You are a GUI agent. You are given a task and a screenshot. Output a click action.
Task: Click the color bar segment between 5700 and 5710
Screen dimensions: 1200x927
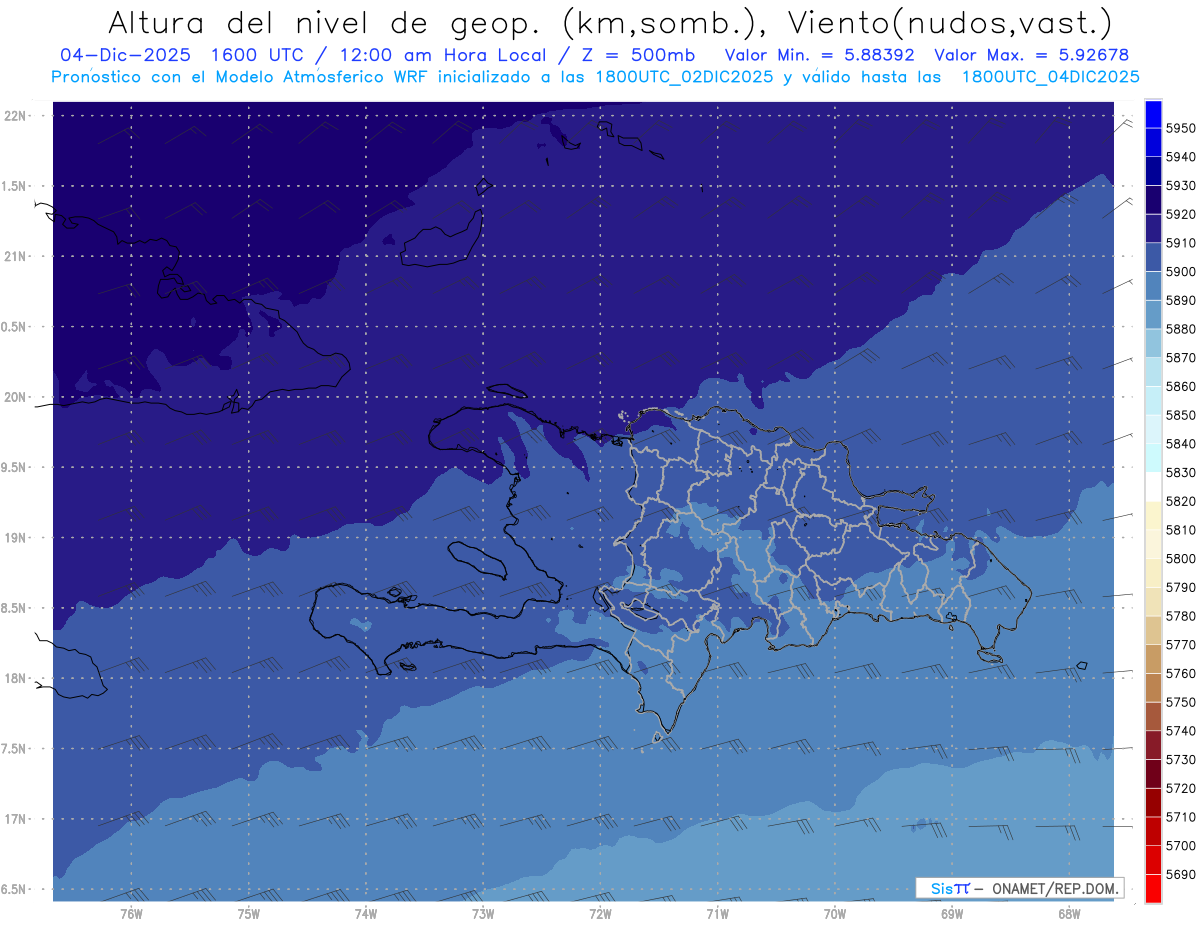point(1153,831)
